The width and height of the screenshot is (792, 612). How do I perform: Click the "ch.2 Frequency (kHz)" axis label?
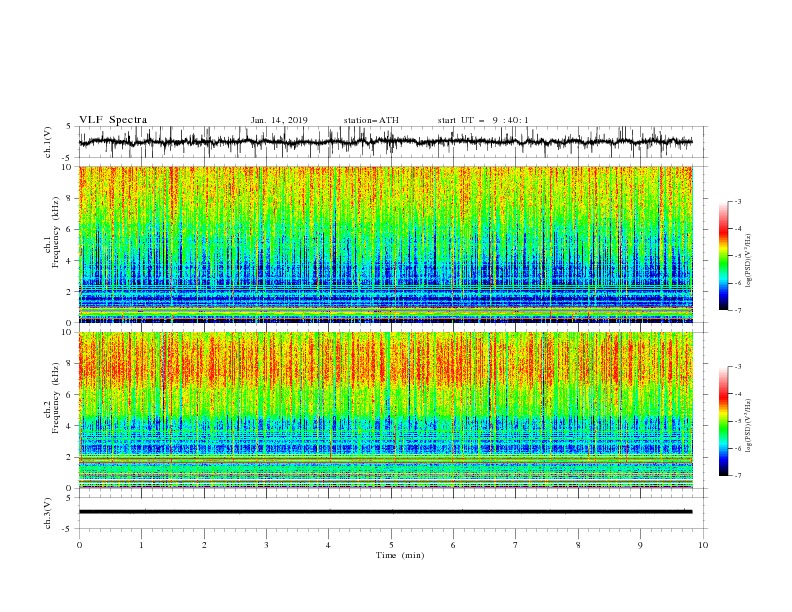click(52, 398)
